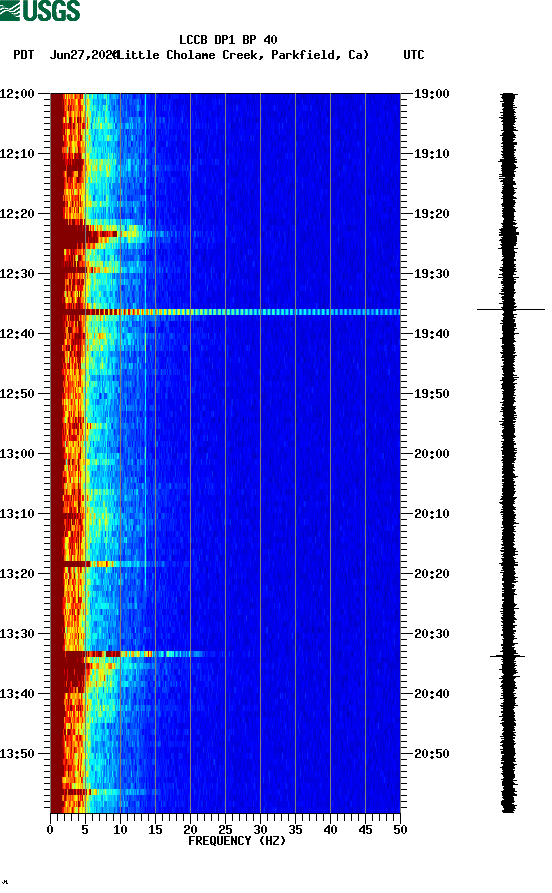Screen dimensions: 552x893
Task: Click the 'PDT' timezone label
Action: click(x=24, y=55)
